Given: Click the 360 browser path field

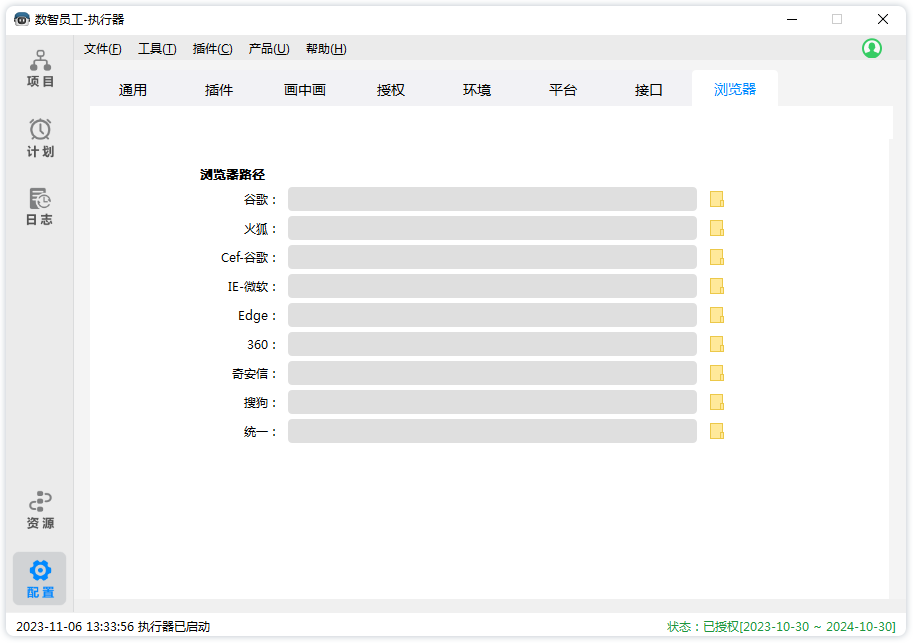Looking at the screenshot, I should pos(492,344).
